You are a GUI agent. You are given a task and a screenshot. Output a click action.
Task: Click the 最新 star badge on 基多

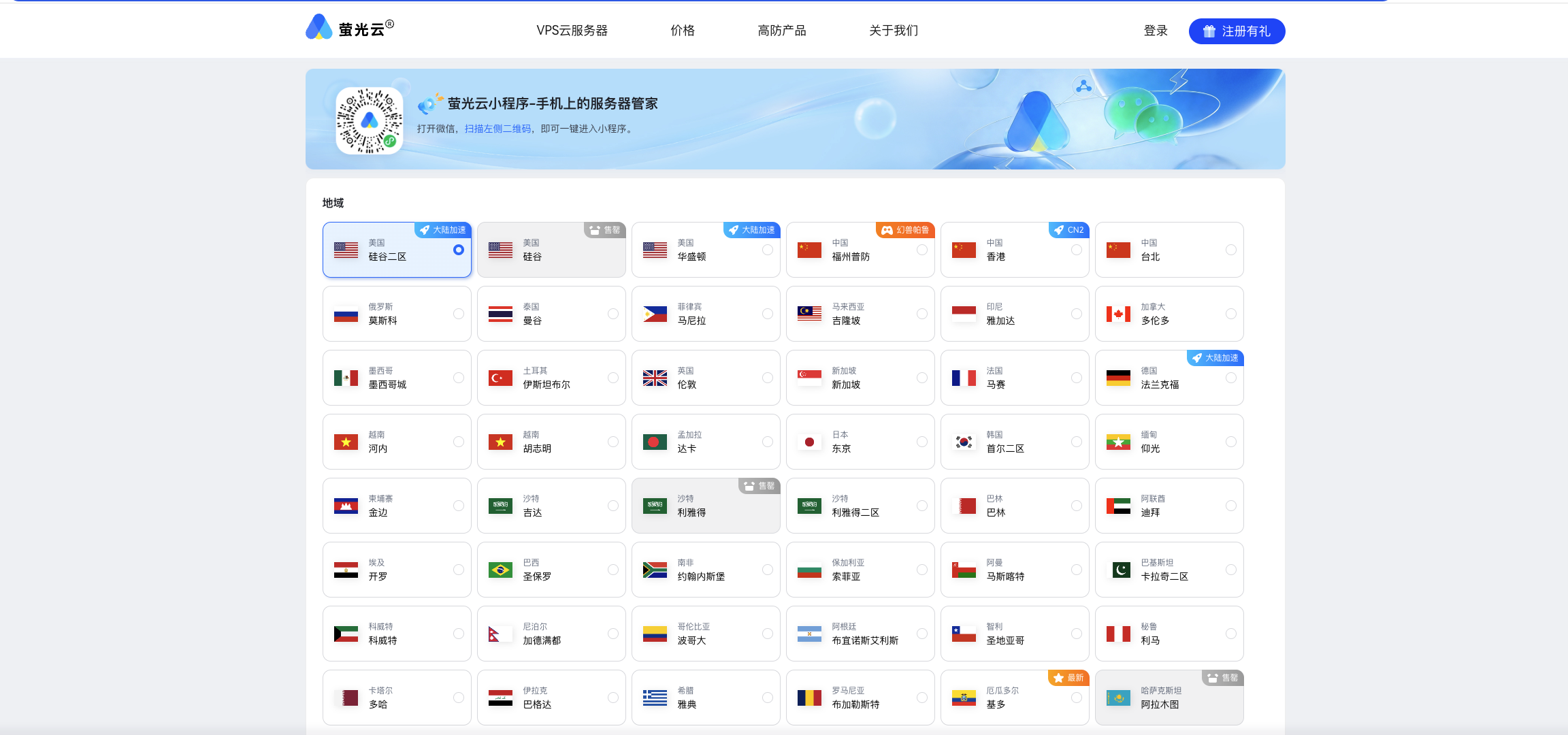tap(1068, 678)
